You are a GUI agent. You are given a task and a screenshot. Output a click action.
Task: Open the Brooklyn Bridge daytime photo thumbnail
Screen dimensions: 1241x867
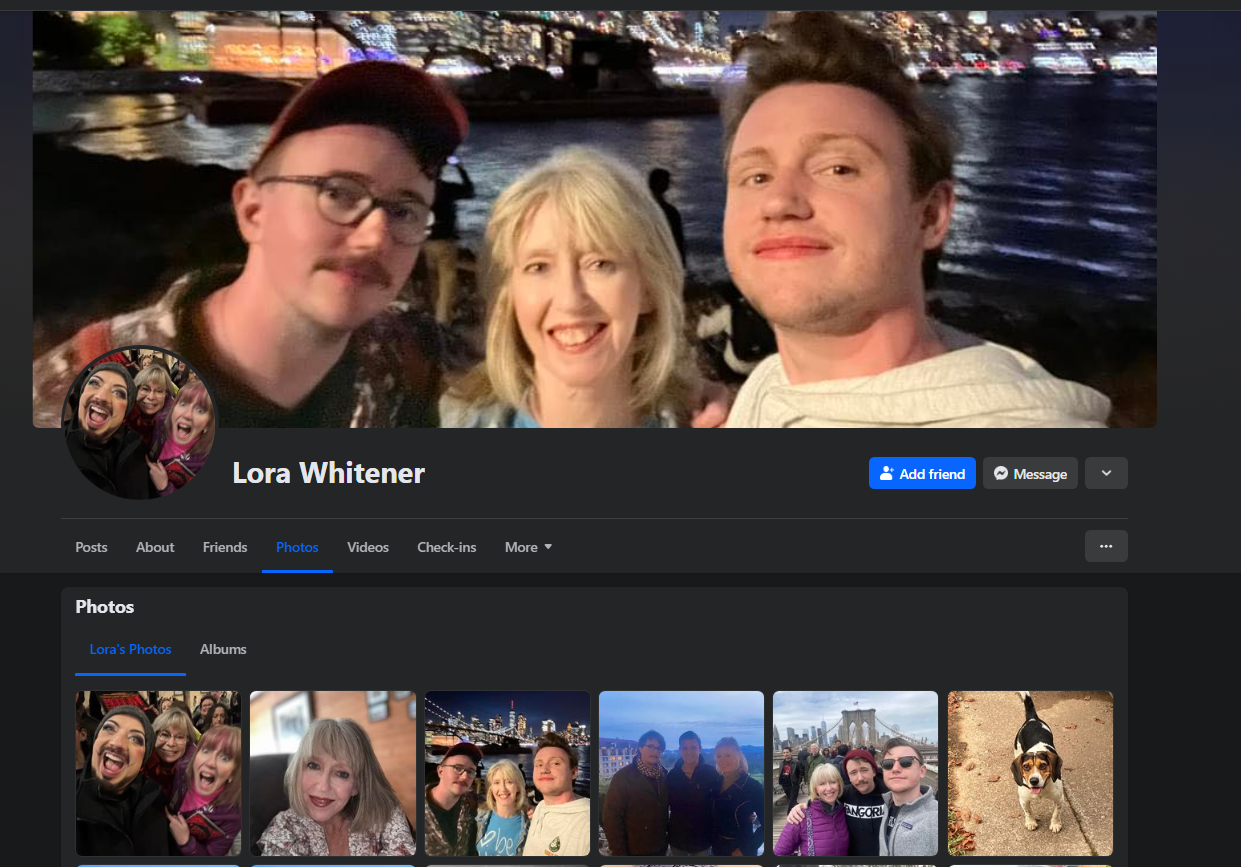(856, 773)
